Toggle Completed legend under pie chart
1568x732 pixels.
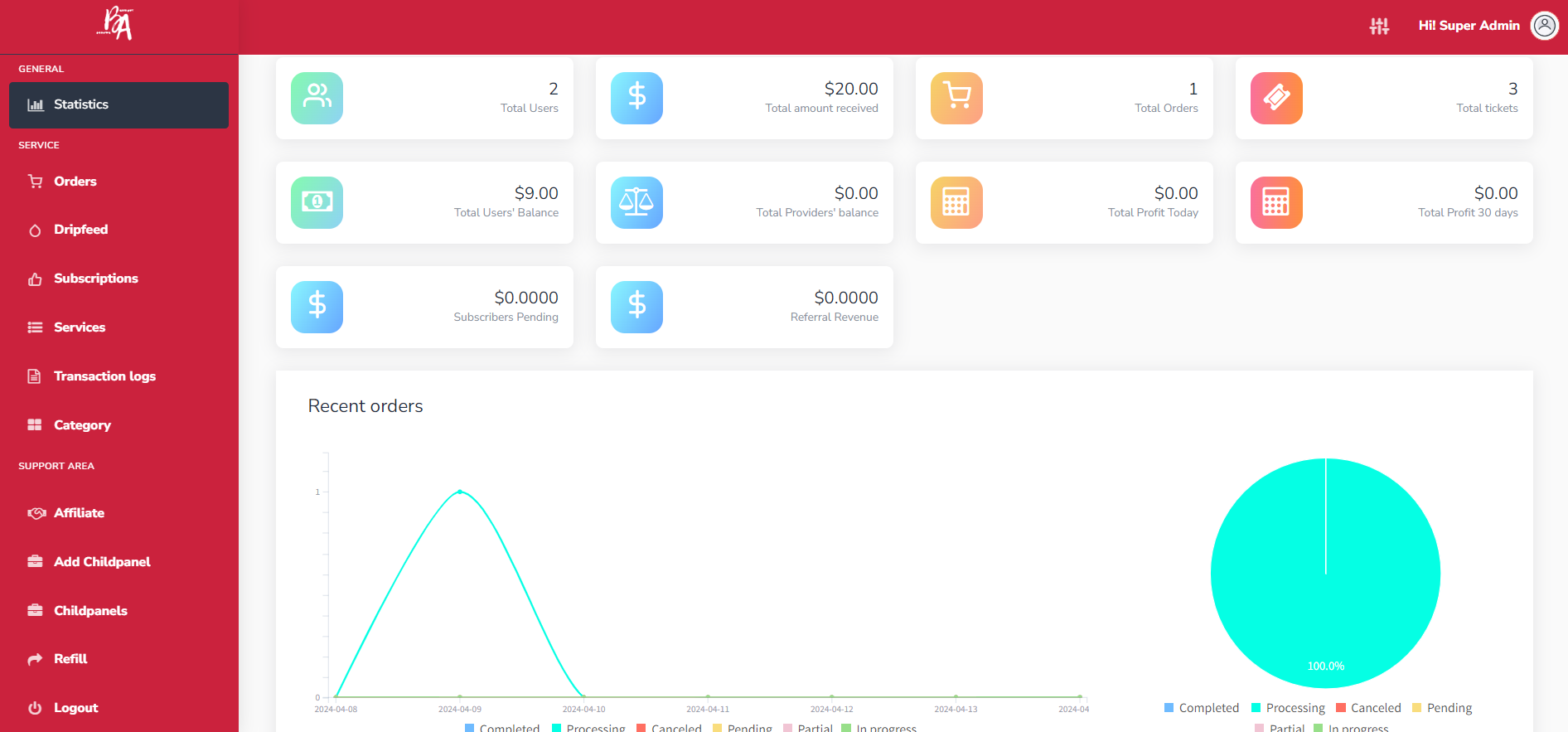pos(1202,708)
